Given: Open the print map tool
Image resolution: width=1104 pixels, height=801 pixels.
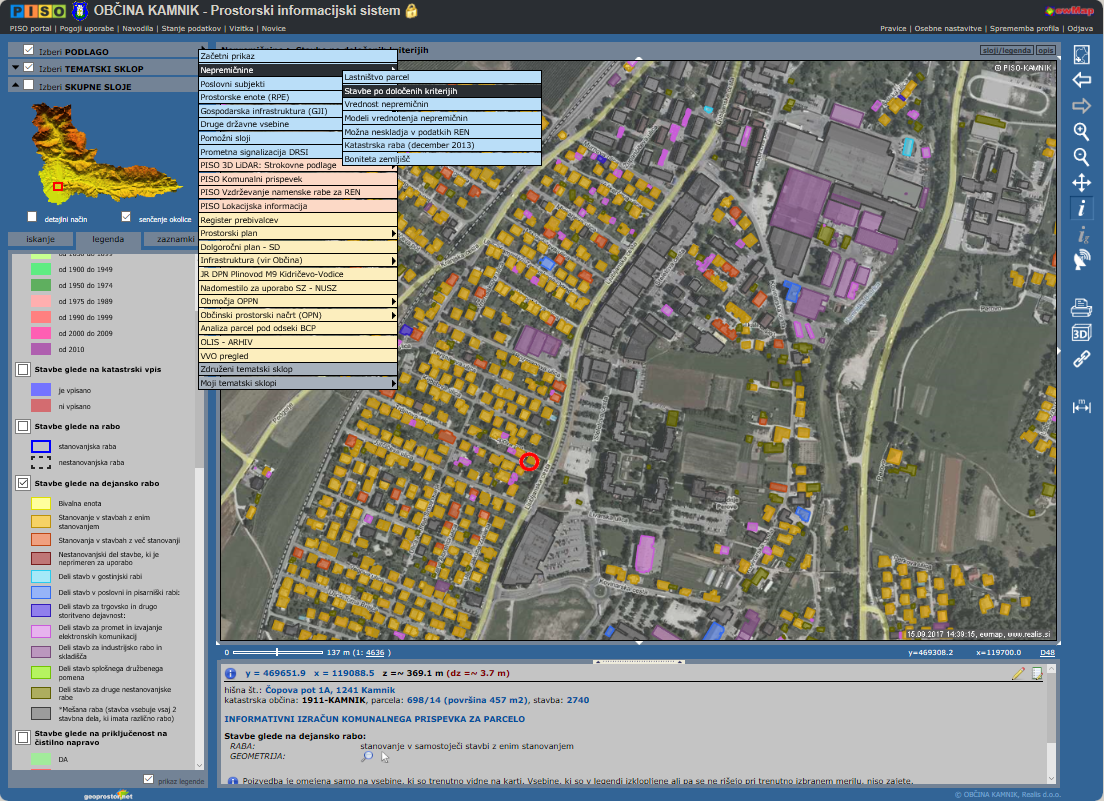Looking at the screenshot, I should [x=1081, y=307].
